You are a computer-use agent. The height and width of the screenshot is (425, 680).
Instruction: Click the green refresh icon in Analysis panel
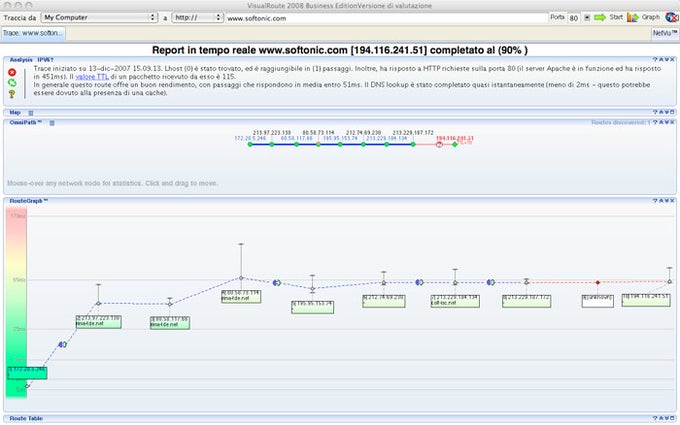[12, 83]
